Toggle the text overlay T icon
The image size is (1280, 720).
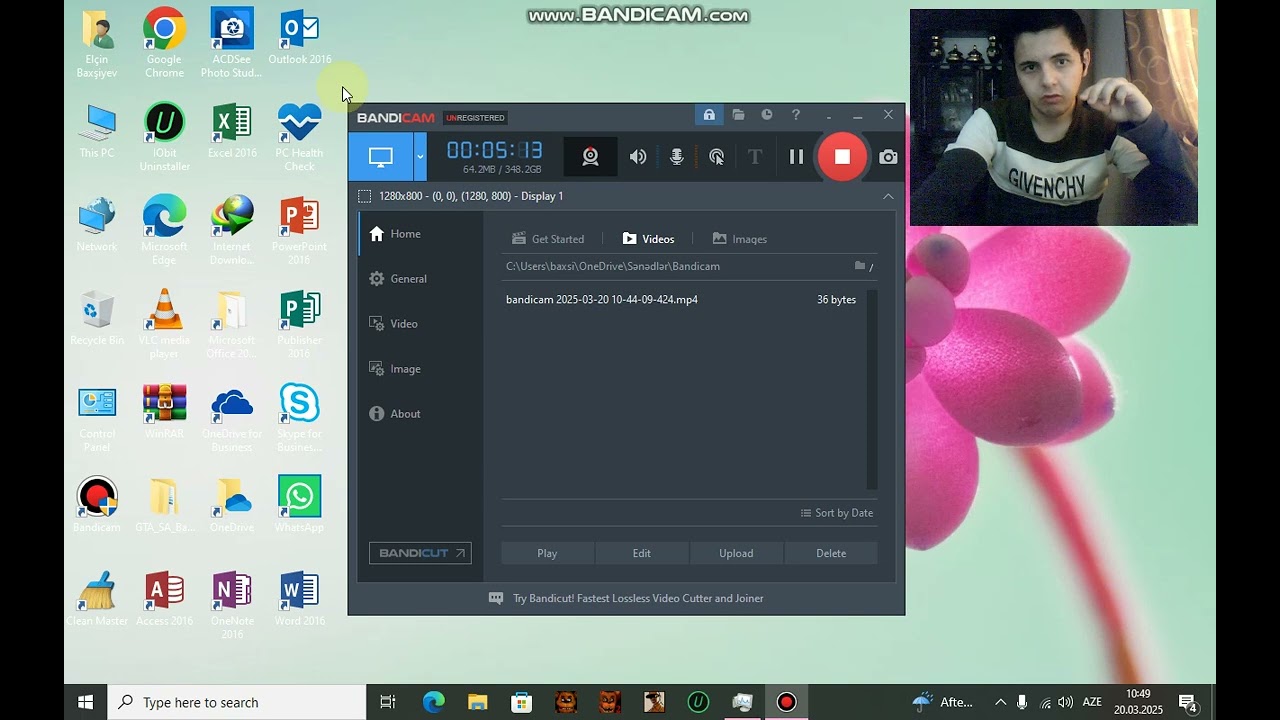click(x=755, y=157)
